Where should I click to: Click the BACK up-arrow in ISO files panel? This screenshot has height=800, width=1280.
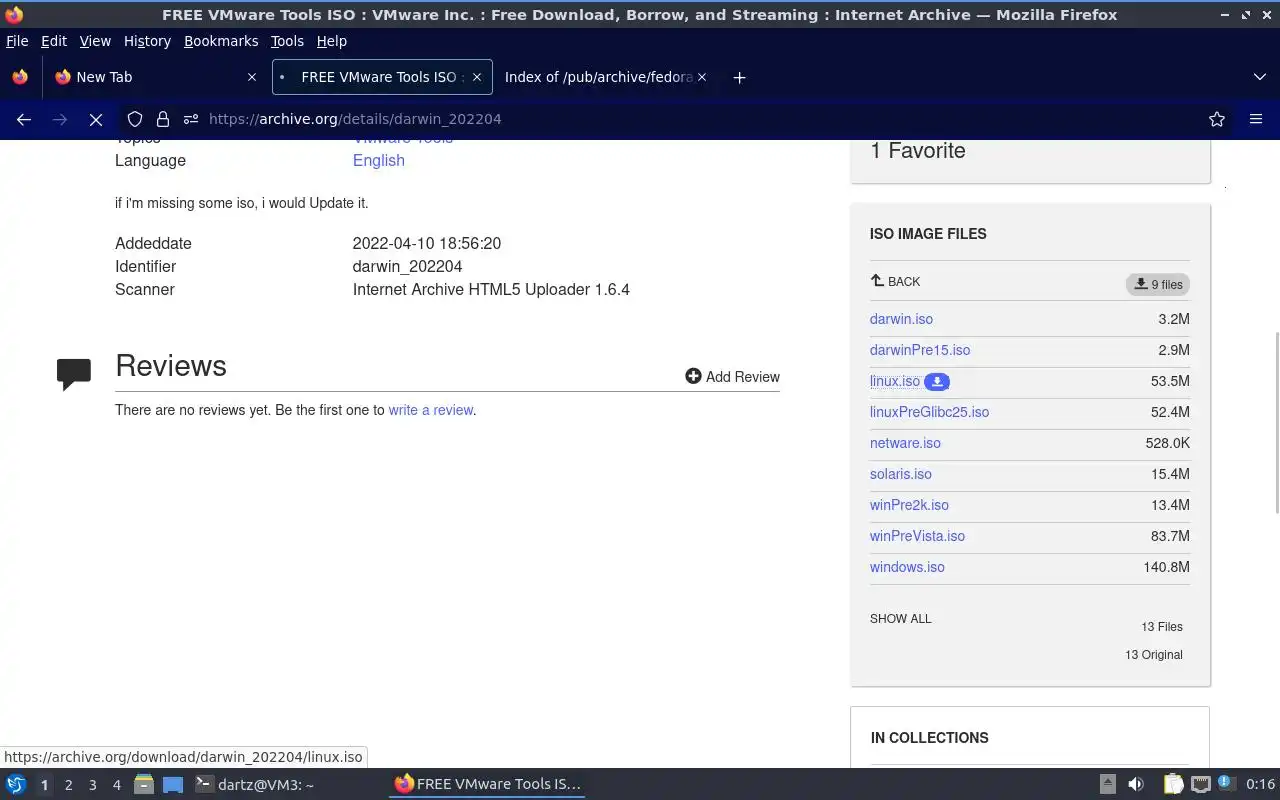[877, 281]
